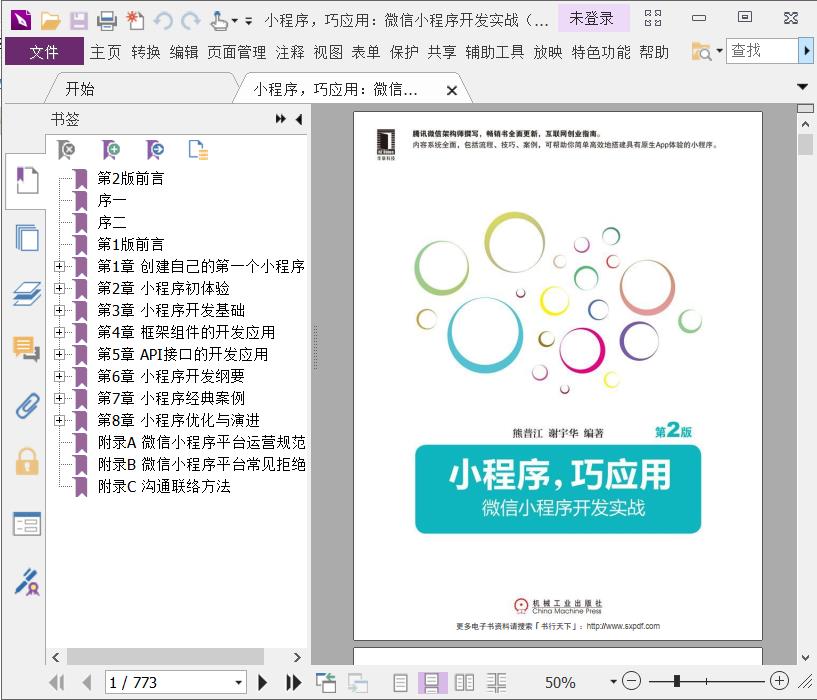Print document with the printer icon

[107, 20]
